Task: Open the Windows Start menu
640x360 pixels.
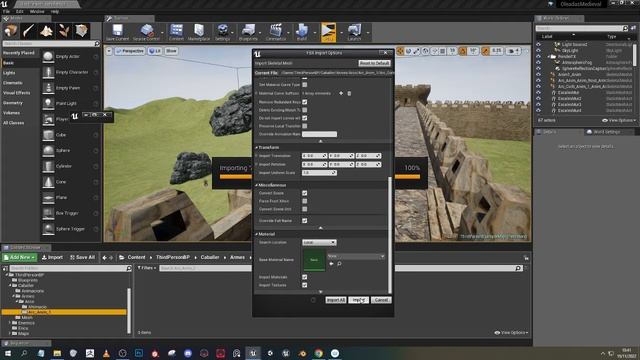Action: click(7, 353)
